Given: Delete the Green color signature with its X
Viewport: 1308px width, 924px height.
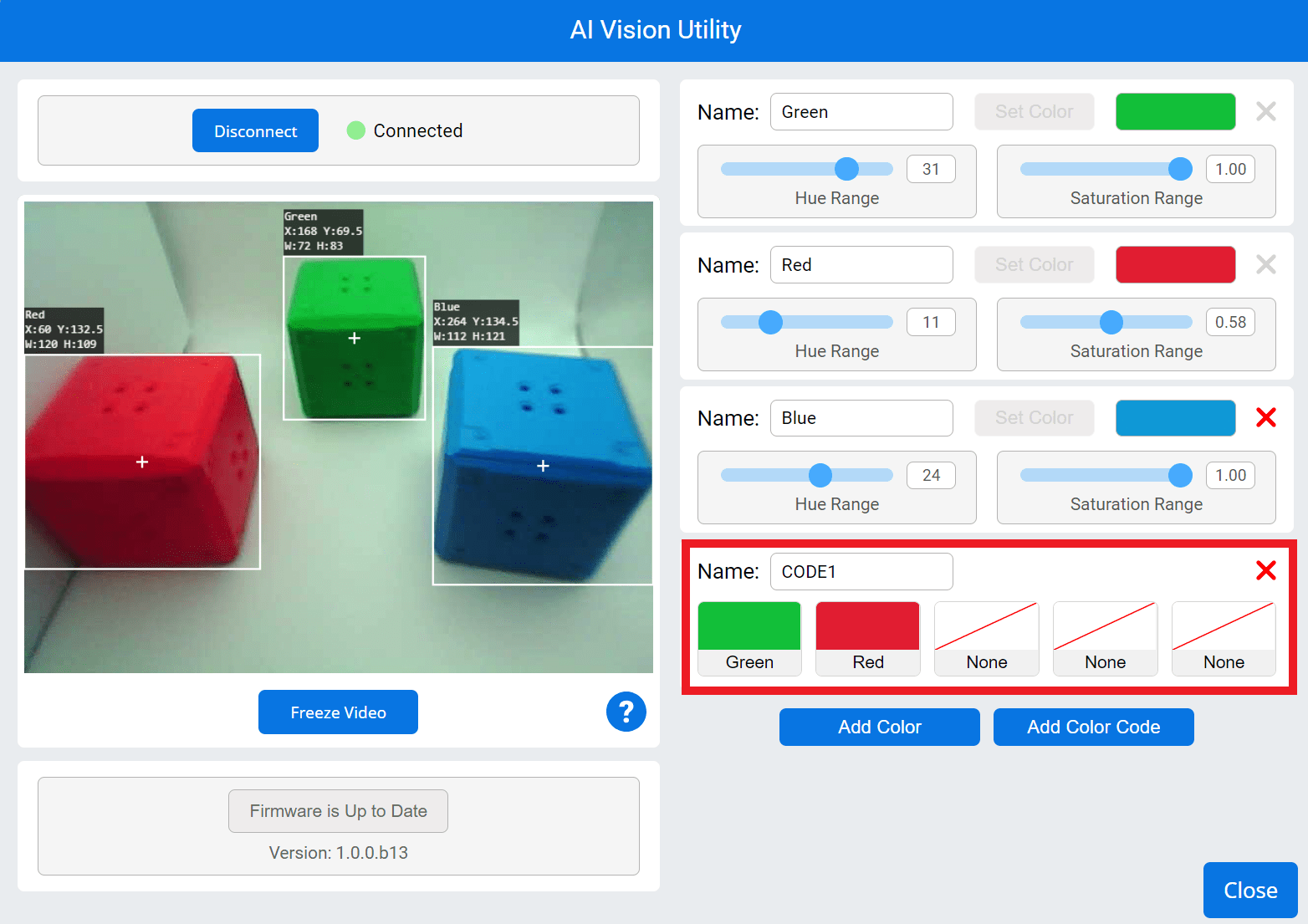Looking at the screenshot, I should [x=1265, y=111].
